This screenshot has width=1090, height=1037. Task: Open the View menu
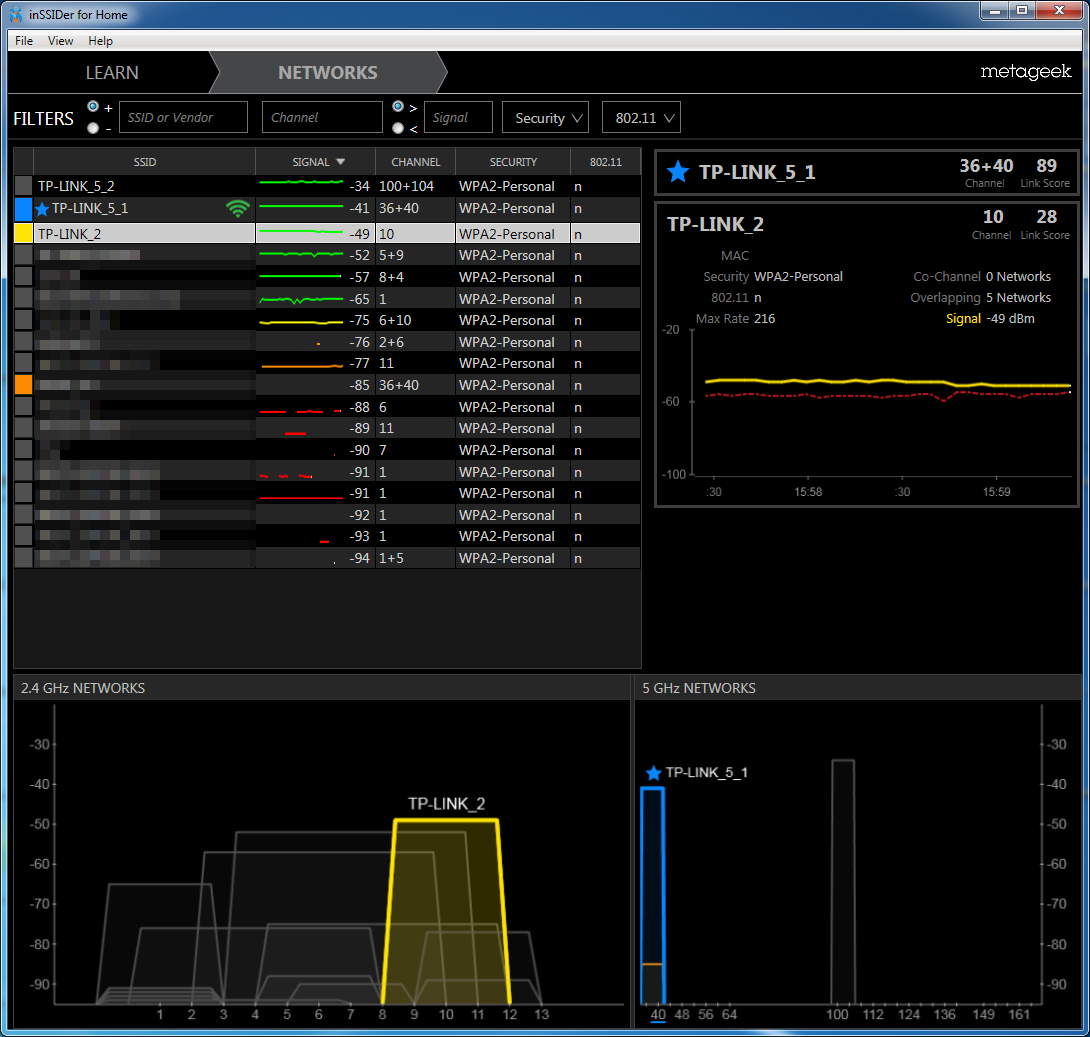(x=60, y=41)
